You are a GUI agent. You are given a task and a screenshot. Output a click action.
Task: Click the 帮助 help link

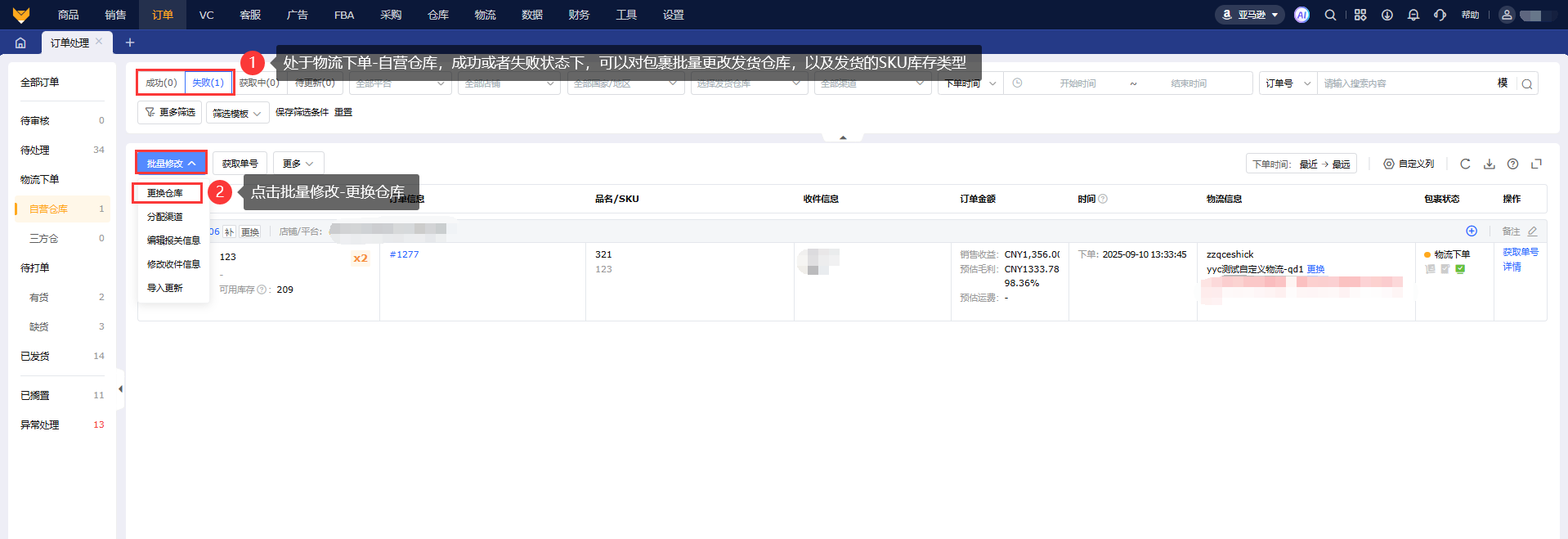[1470, 15]
